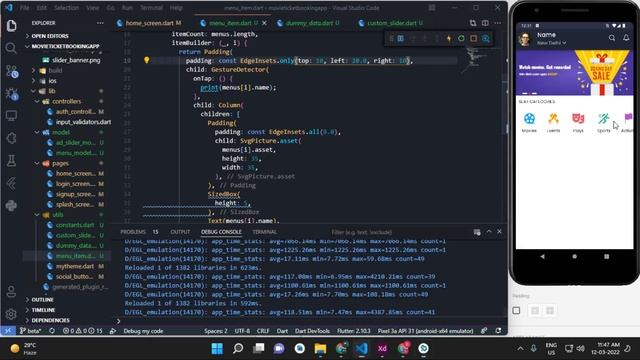
Task: Open the Extensions view
Action: click(x=11, y=138)
